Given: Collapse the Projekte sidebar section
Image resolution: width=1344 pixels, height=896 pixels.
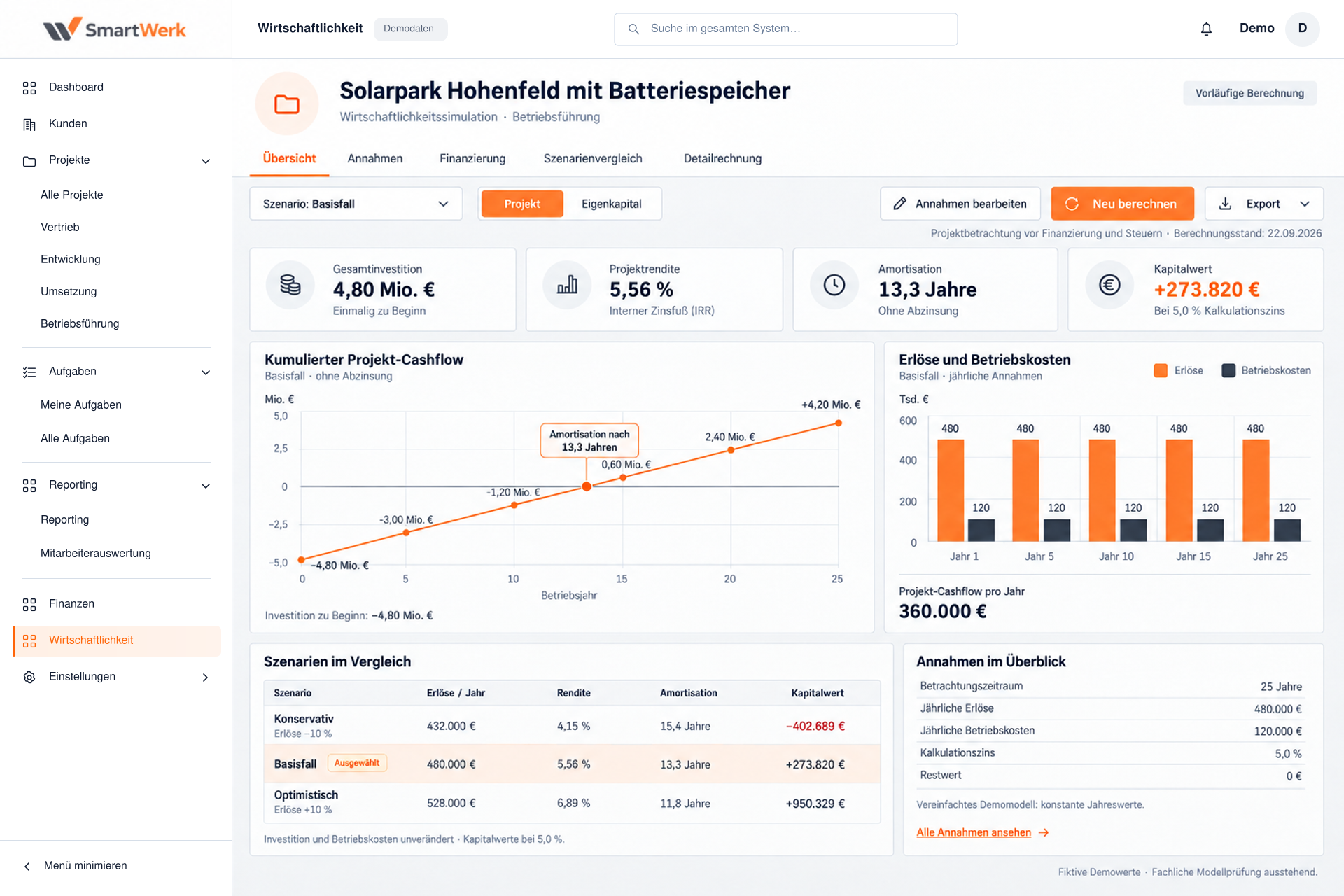Looking at the screenshot, I should pyautogui.click(x=206, y=161).
